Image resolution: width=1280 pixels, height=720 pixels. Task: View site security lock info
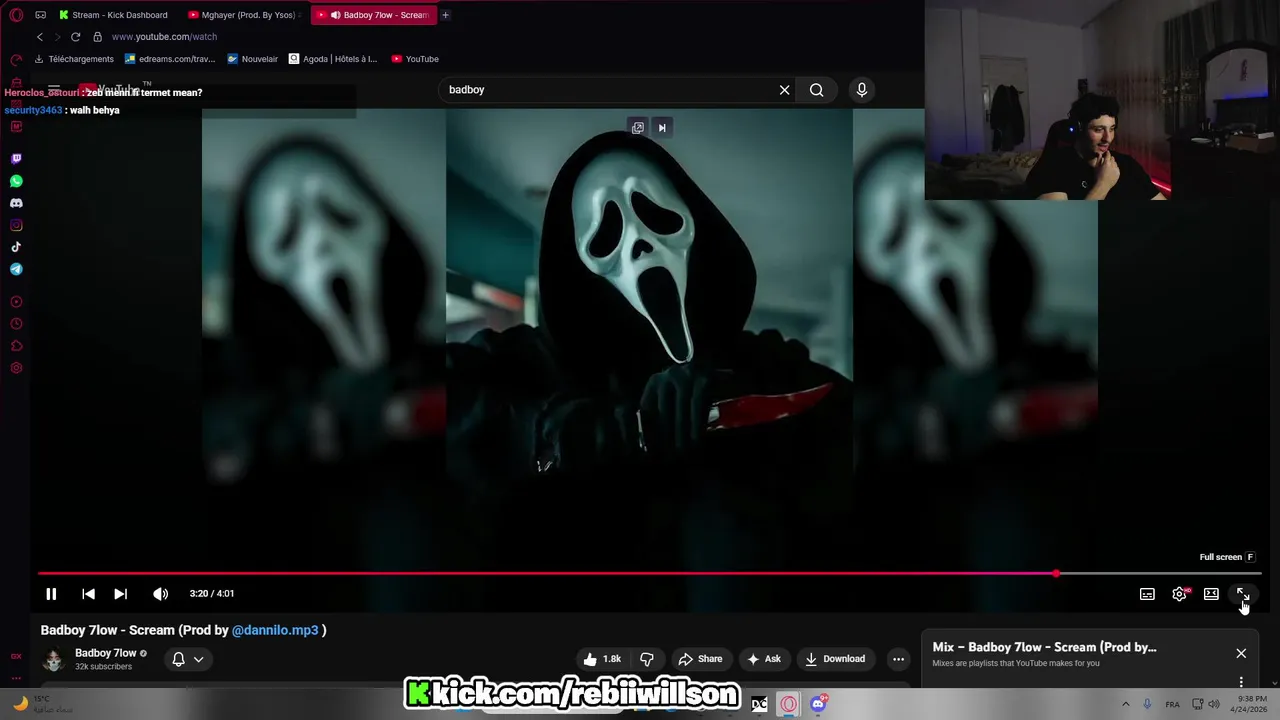(x=97, y=37)
